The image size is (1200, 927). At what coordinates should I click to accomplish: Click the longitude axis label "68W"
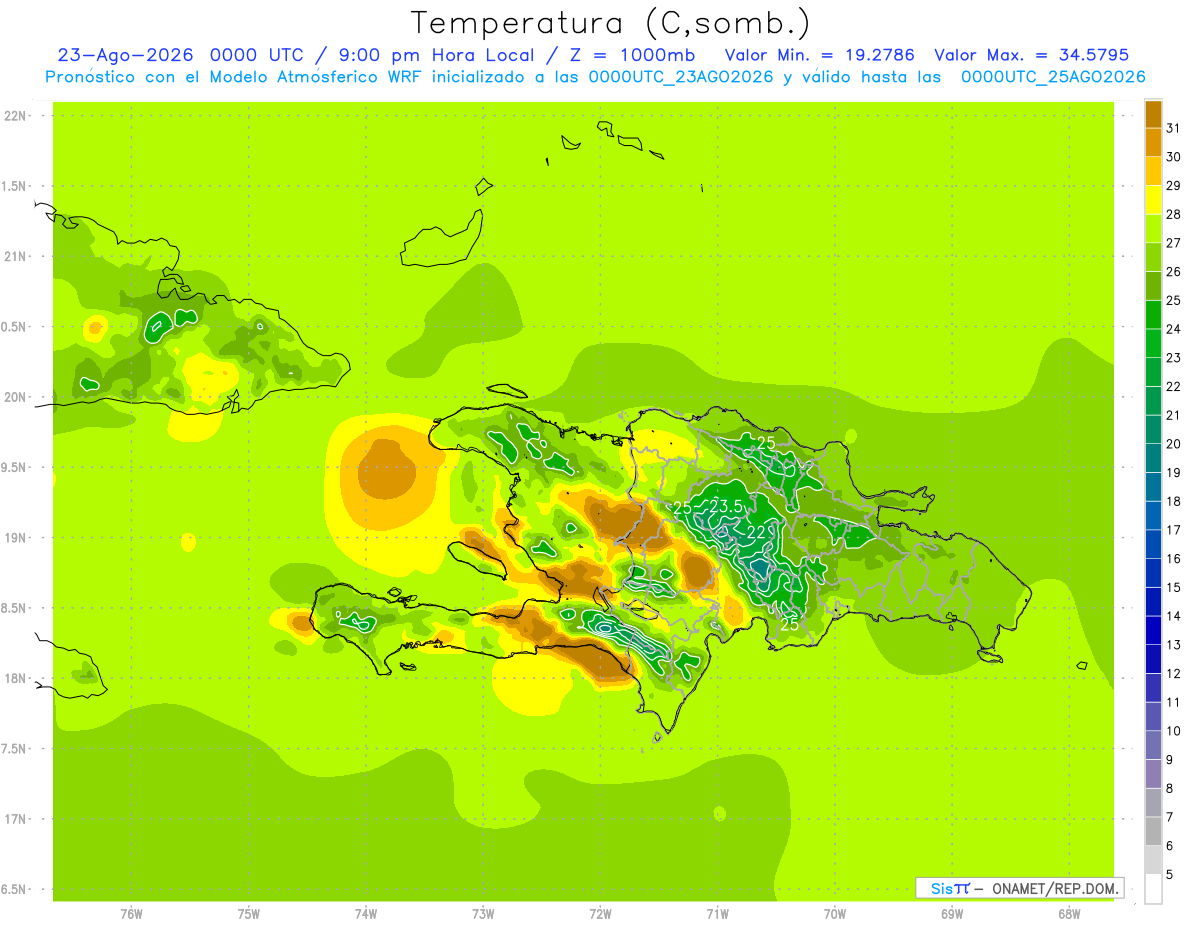1069,914
